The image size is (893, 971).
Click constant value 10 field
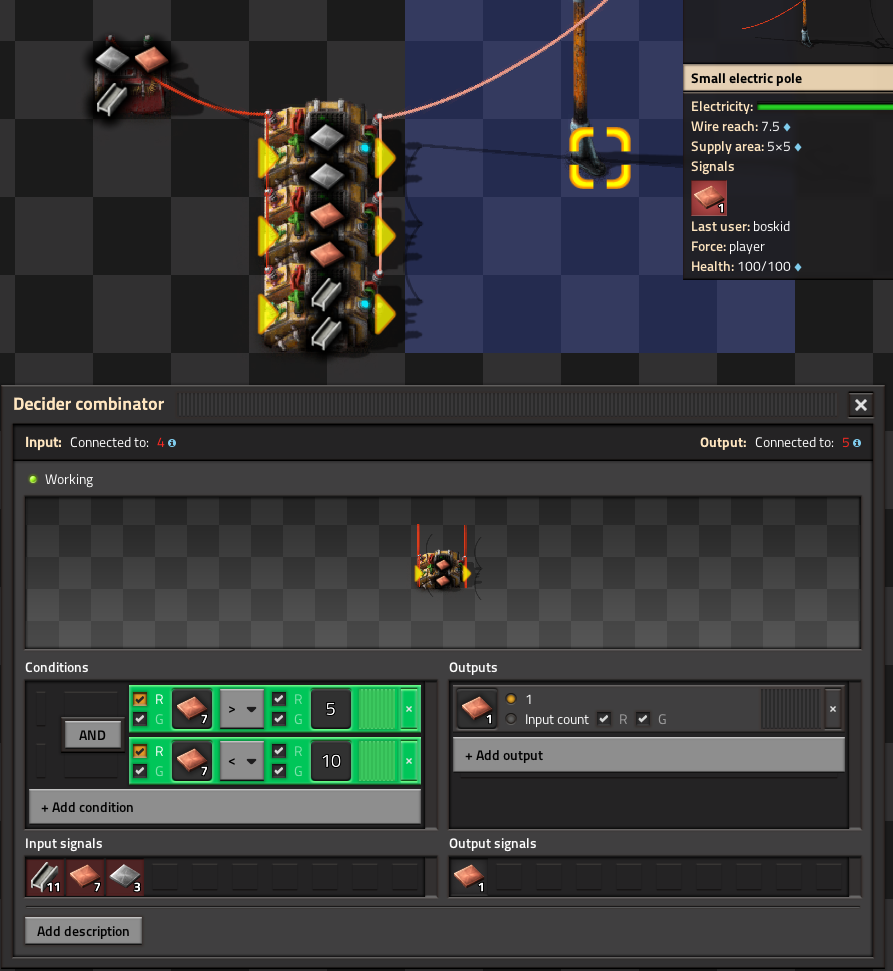point(331,761)
